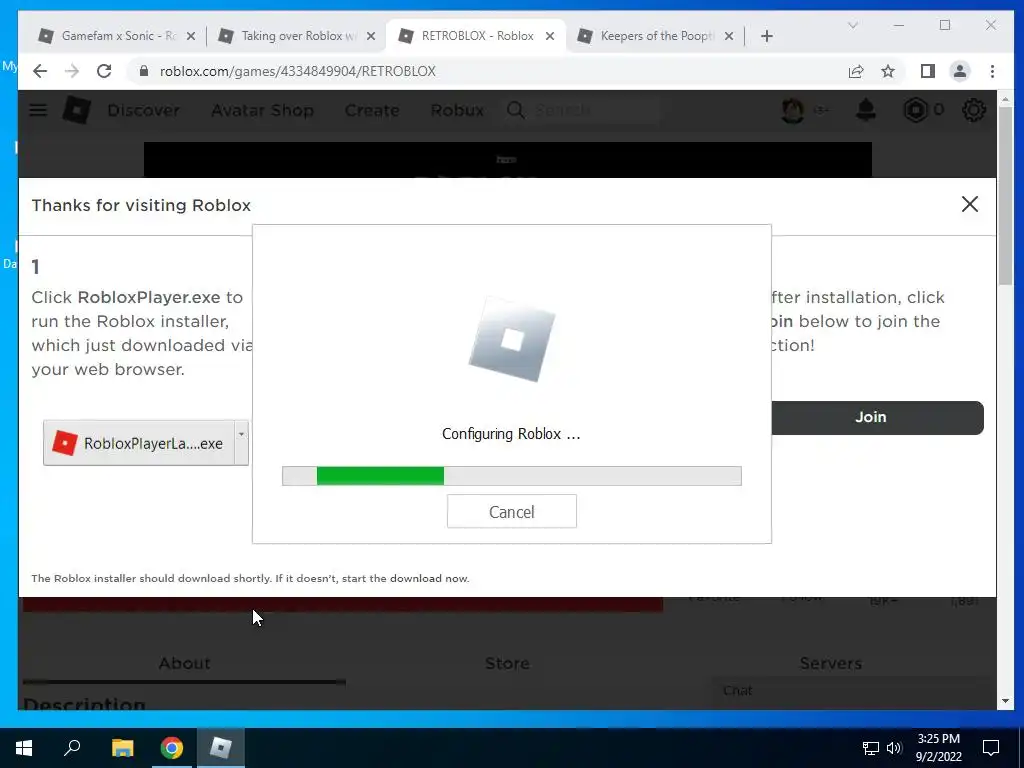The width and height of the screenshot is (1024, 768).
Task: Open the Robux page
Action: (x=457, y=110)
